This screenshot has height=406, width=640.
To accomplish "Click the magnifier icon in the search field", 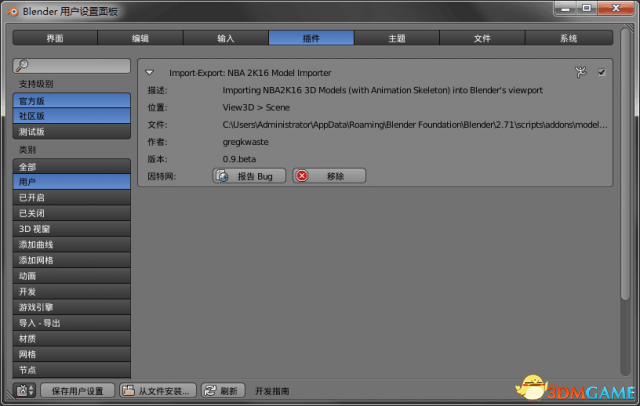I will (22, 65).
